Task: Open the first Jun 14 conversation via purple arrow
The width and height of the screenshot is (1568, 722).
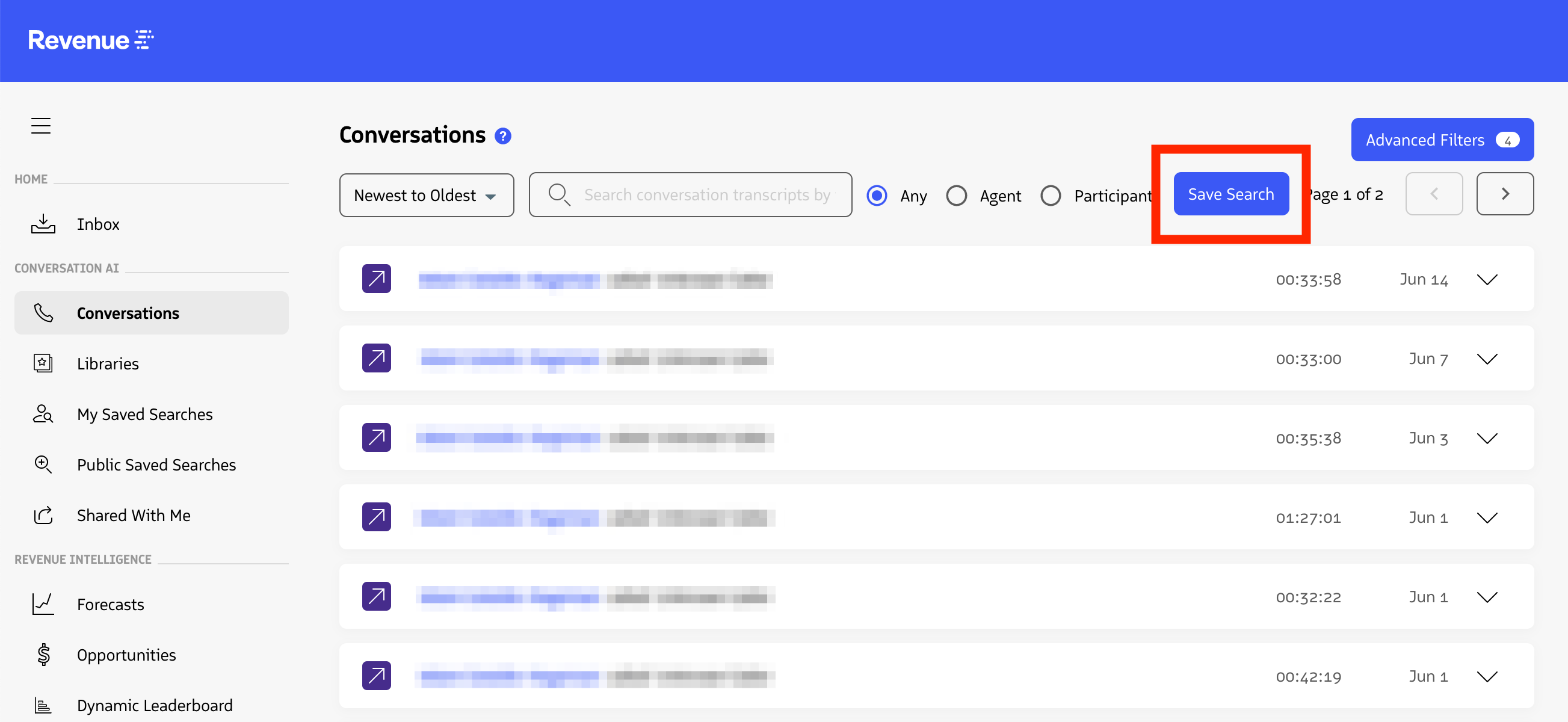Action: click(x=376, y=278)
